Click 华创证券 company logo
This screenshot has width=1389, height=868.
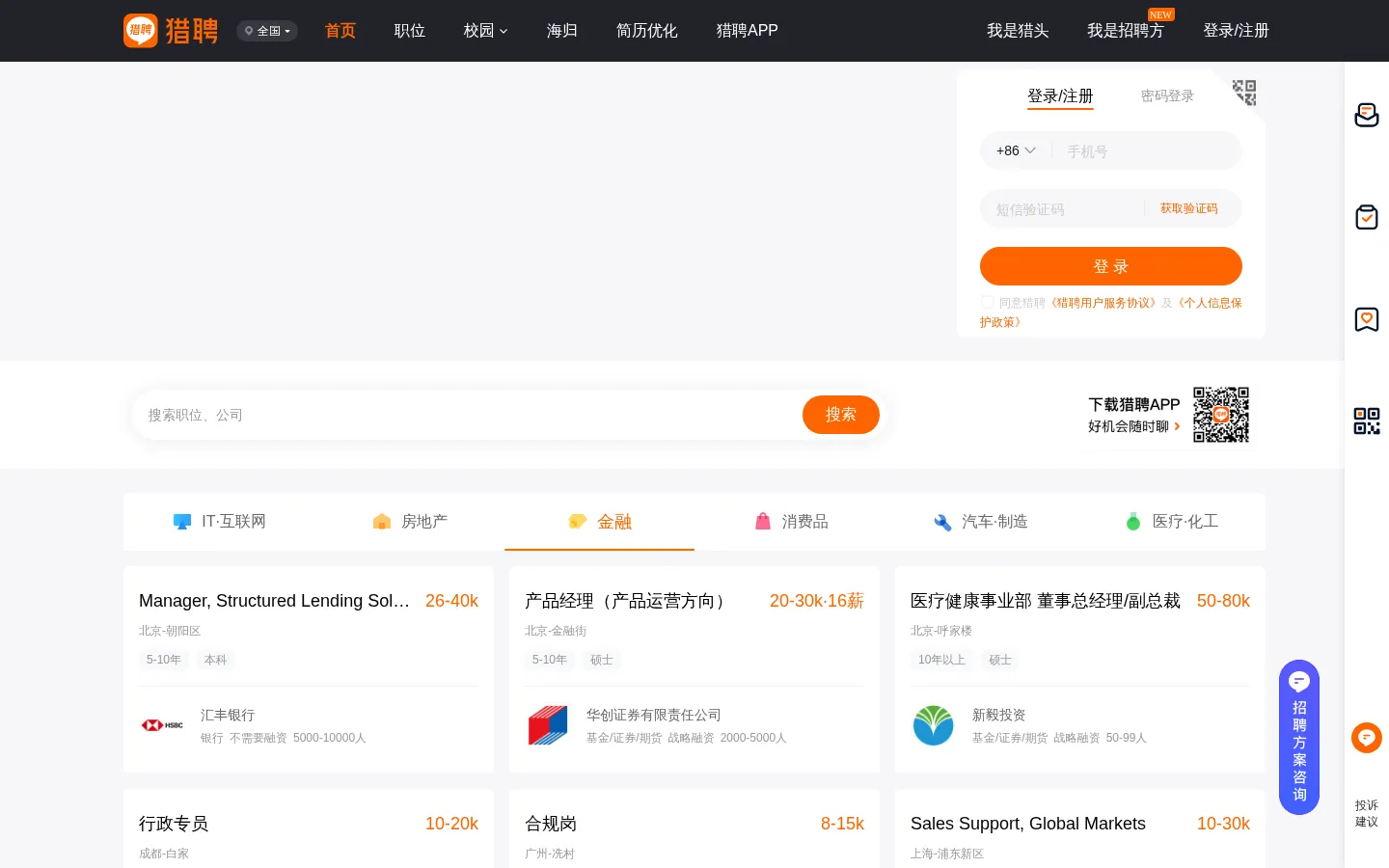(x=548, y=725)
